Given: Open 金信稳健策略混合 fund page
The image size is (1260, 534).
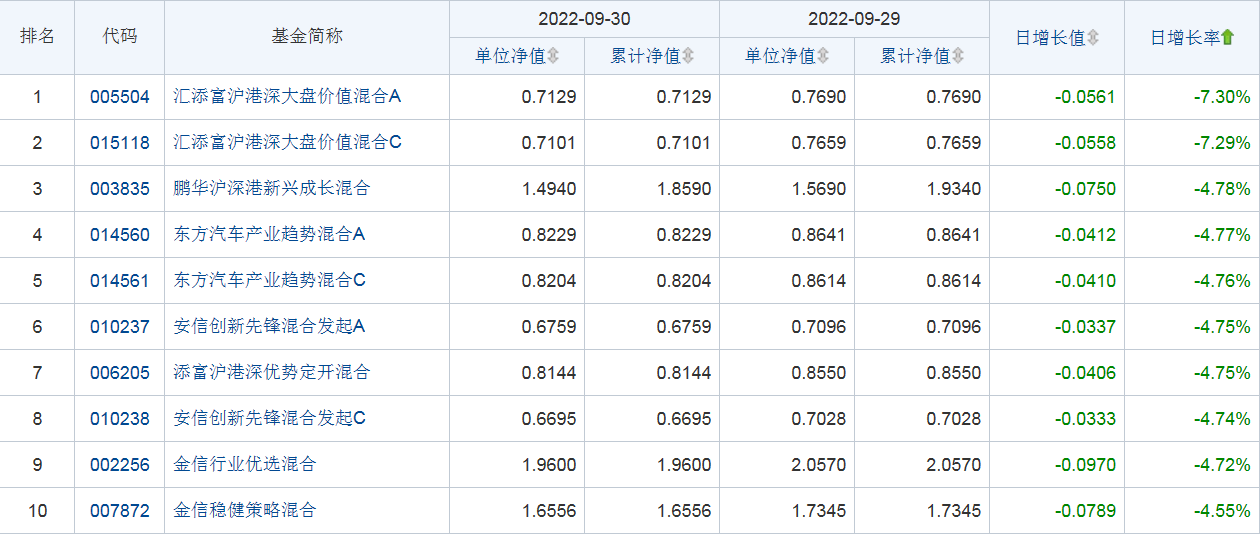Looking at the screenshot, I should coord(245,511).
